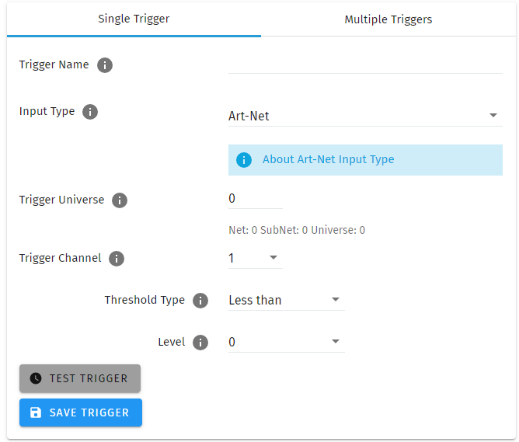
Task: Open the Multiple Triggers tab
Action: (388, 19)
